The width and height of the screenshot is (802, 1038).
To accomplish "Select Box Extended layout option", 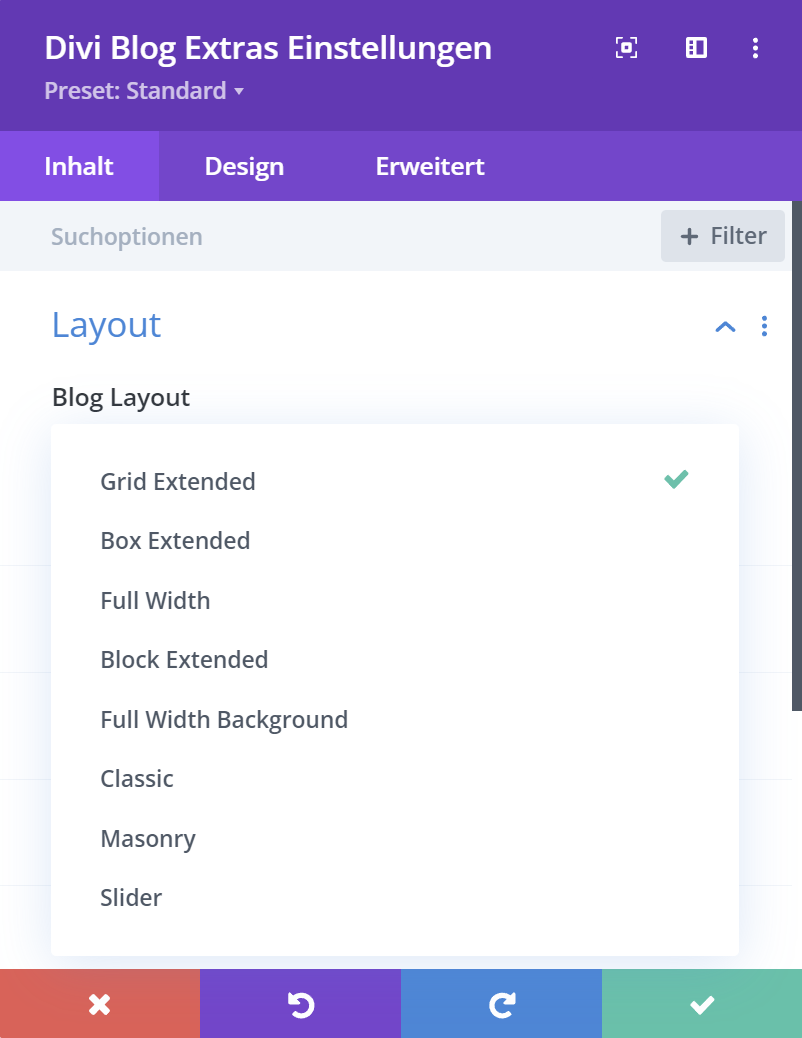I will coord(175,541).
